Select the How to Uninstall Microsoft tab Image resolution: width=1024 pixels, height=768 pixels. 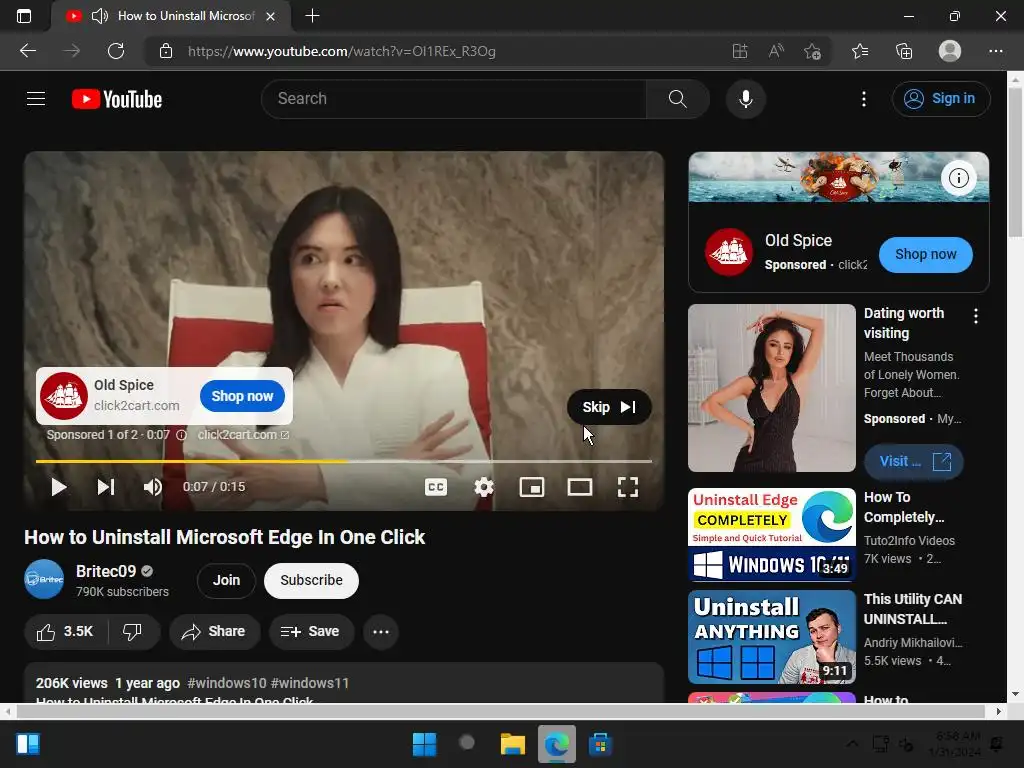172,16
